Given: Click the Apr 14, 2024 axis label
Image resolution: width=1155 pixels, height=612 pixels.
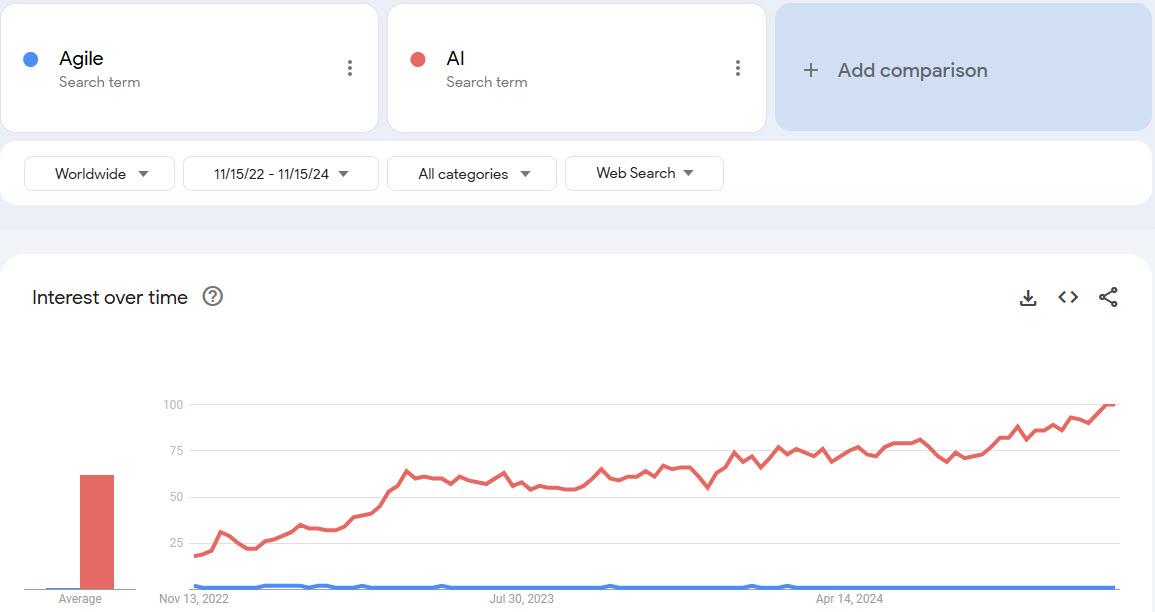Looking at the screenshot, I should (x=849, y=599).
